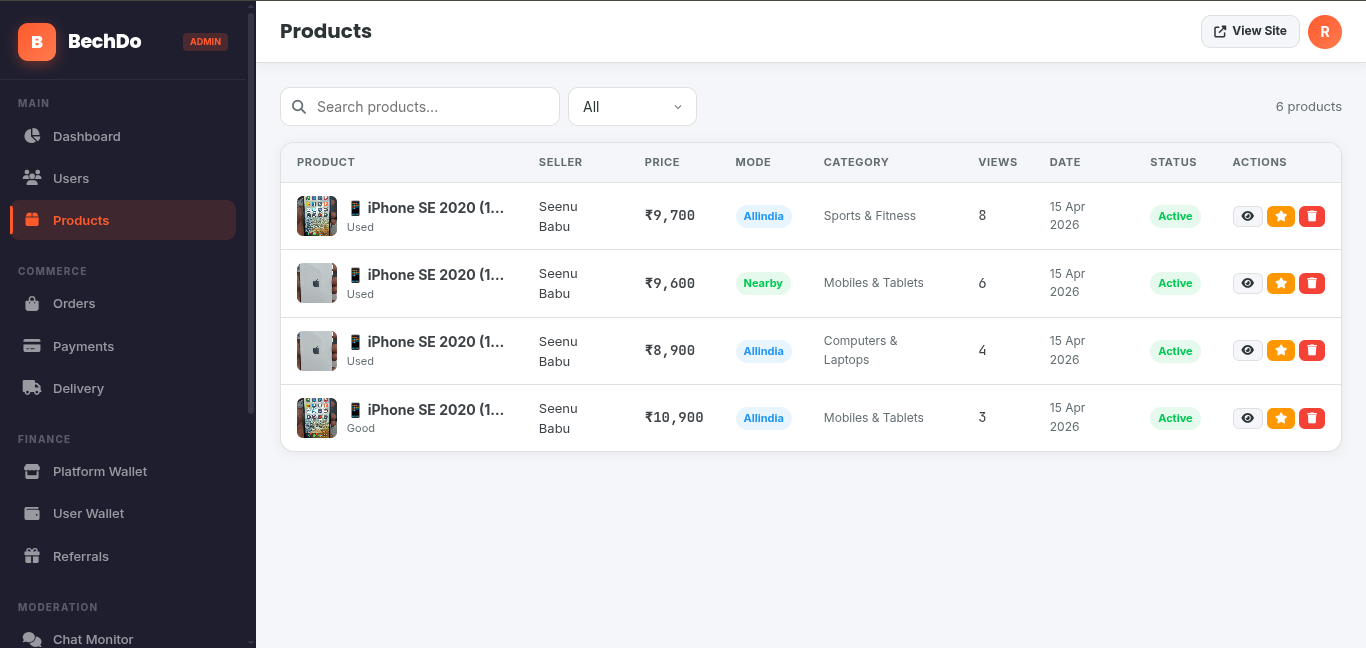Click the ADMIN badge

click(205, 42)
